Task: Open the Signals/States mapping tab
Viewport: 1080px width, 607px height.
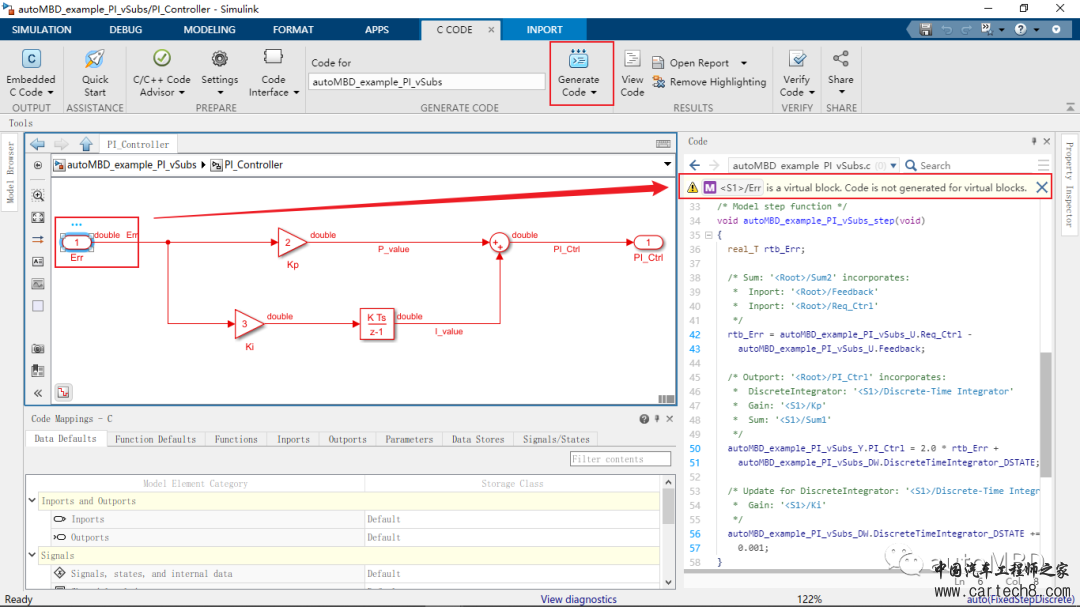Action: click(556, 439)
